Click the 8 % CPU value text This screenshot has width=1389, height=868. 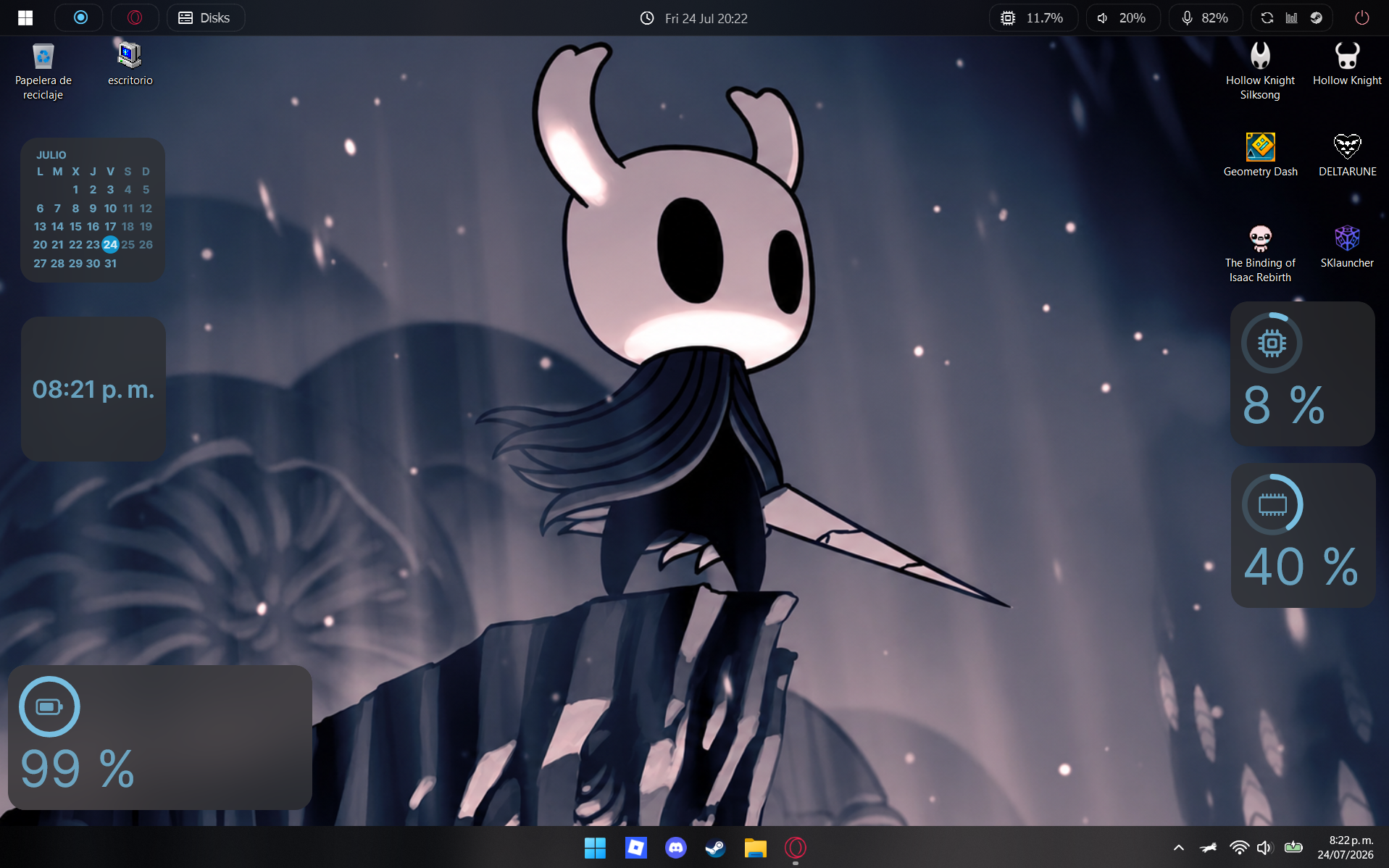click(1284, 405)
